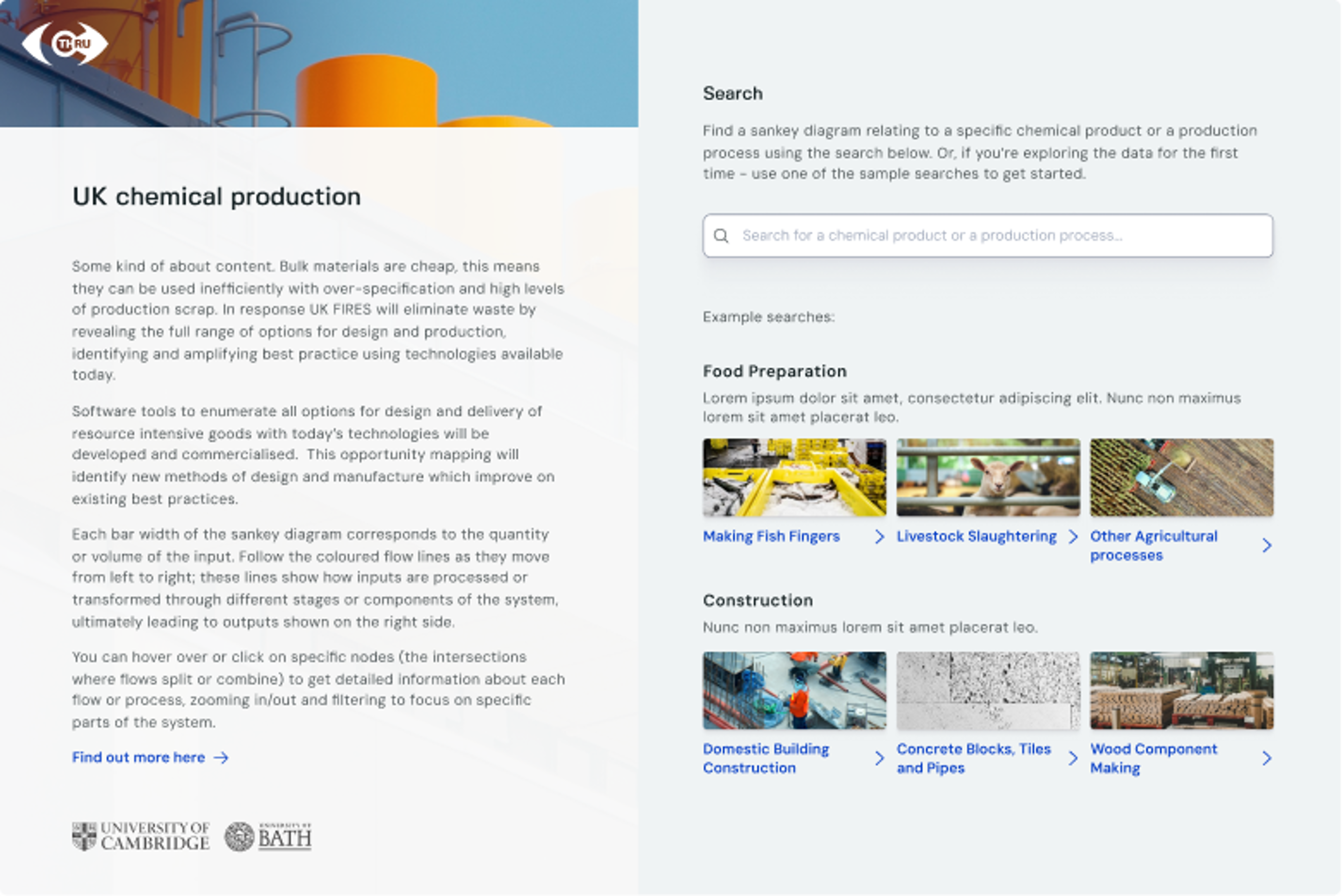The image size is (1342, 896).
Task: Click the University of Cambridge logo
Action: tap(140, 837)
